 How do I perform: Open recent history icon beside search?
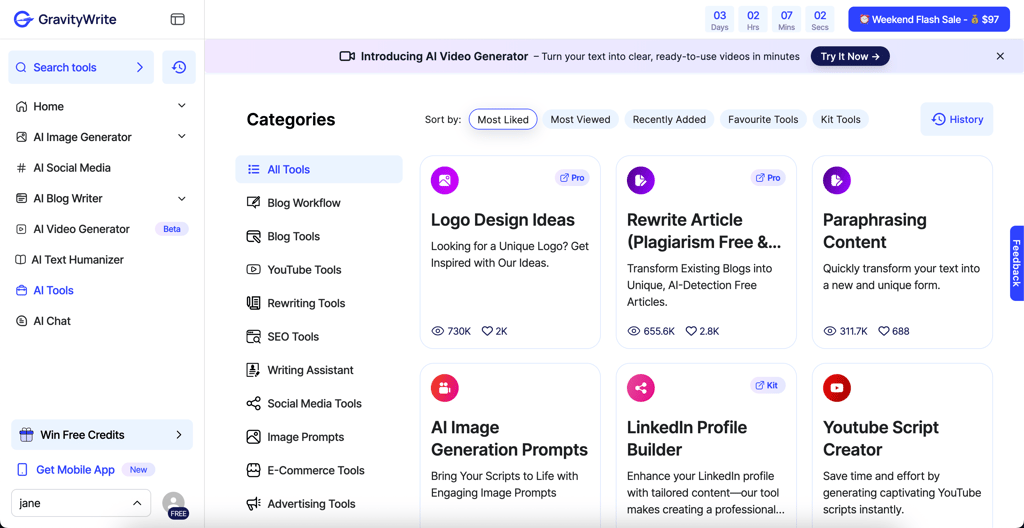(x=179, y=67)
